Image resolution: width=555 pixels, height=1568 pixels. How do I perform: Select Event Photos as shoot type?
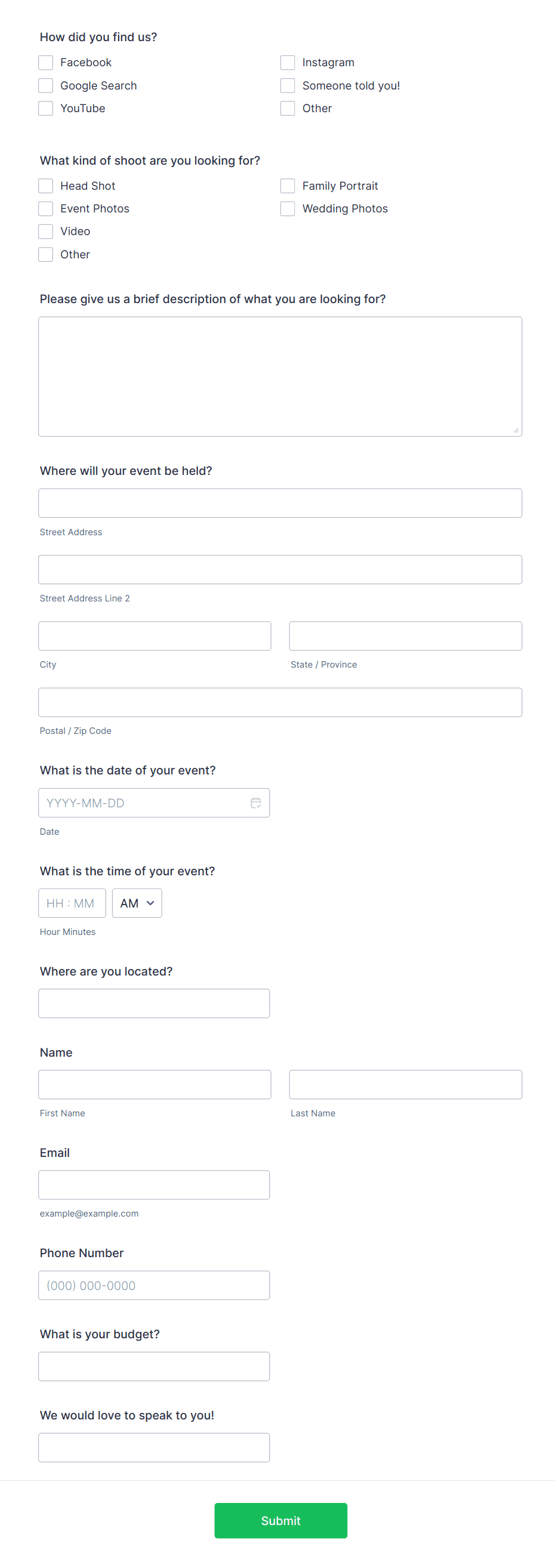click(x=45, y=208)
